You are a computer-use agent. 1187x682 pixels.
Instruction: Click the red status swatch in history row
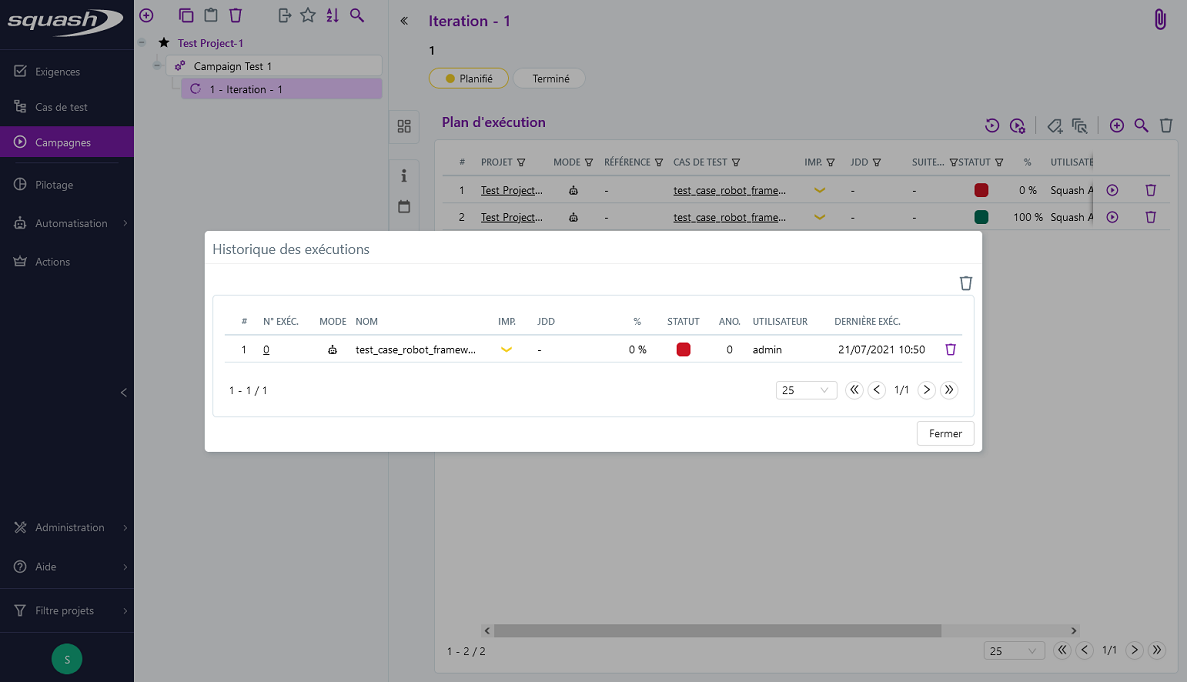pos(683,350)
